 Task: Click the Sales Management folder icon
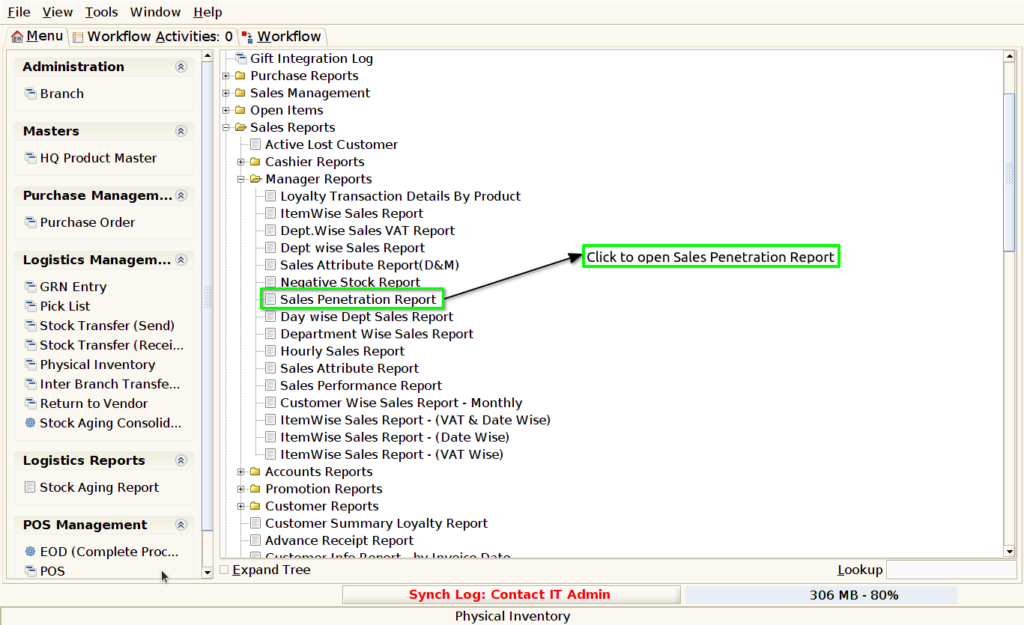click(x=240, y=93)
